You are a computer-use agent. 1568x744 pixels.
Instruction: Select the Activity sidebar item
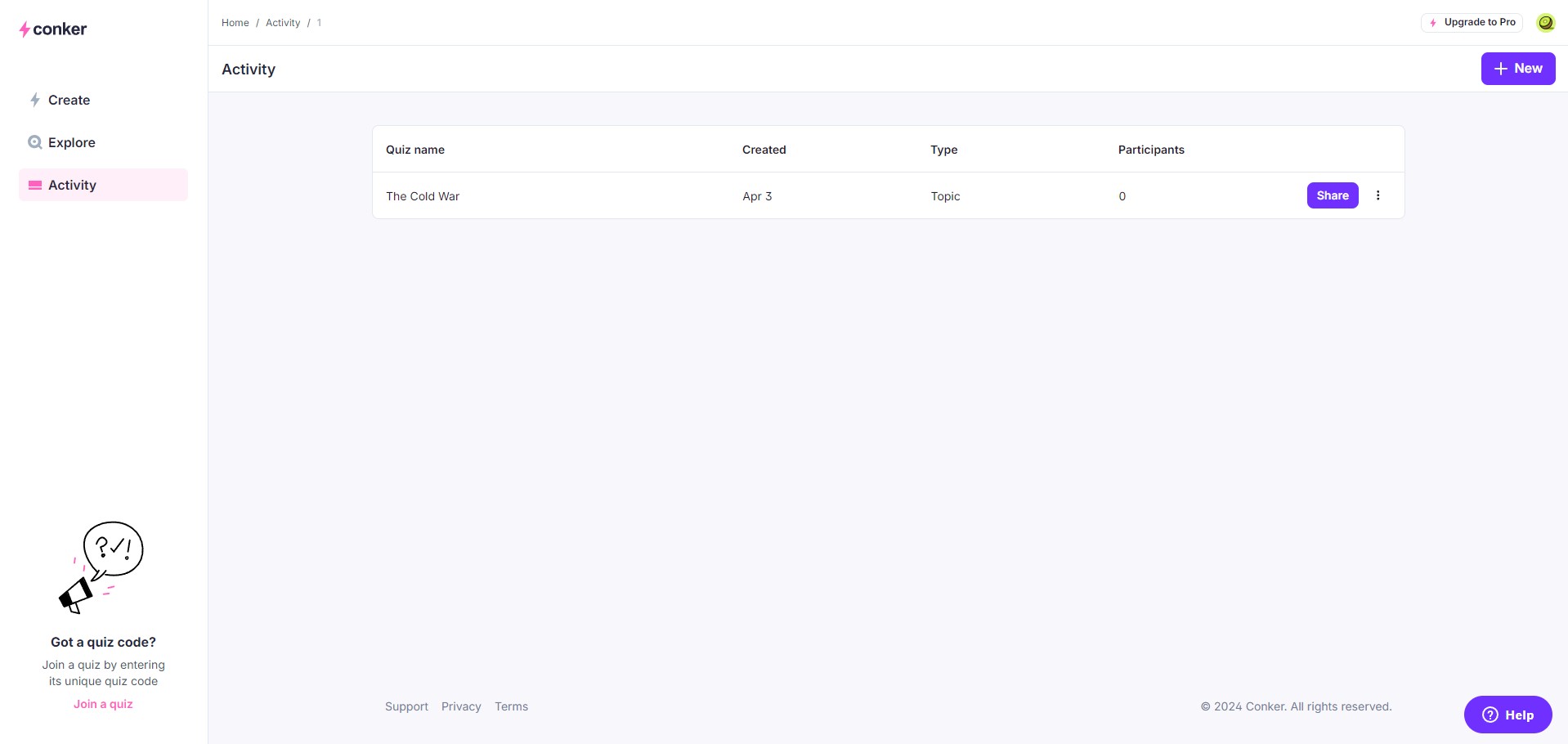click(103, 185)
